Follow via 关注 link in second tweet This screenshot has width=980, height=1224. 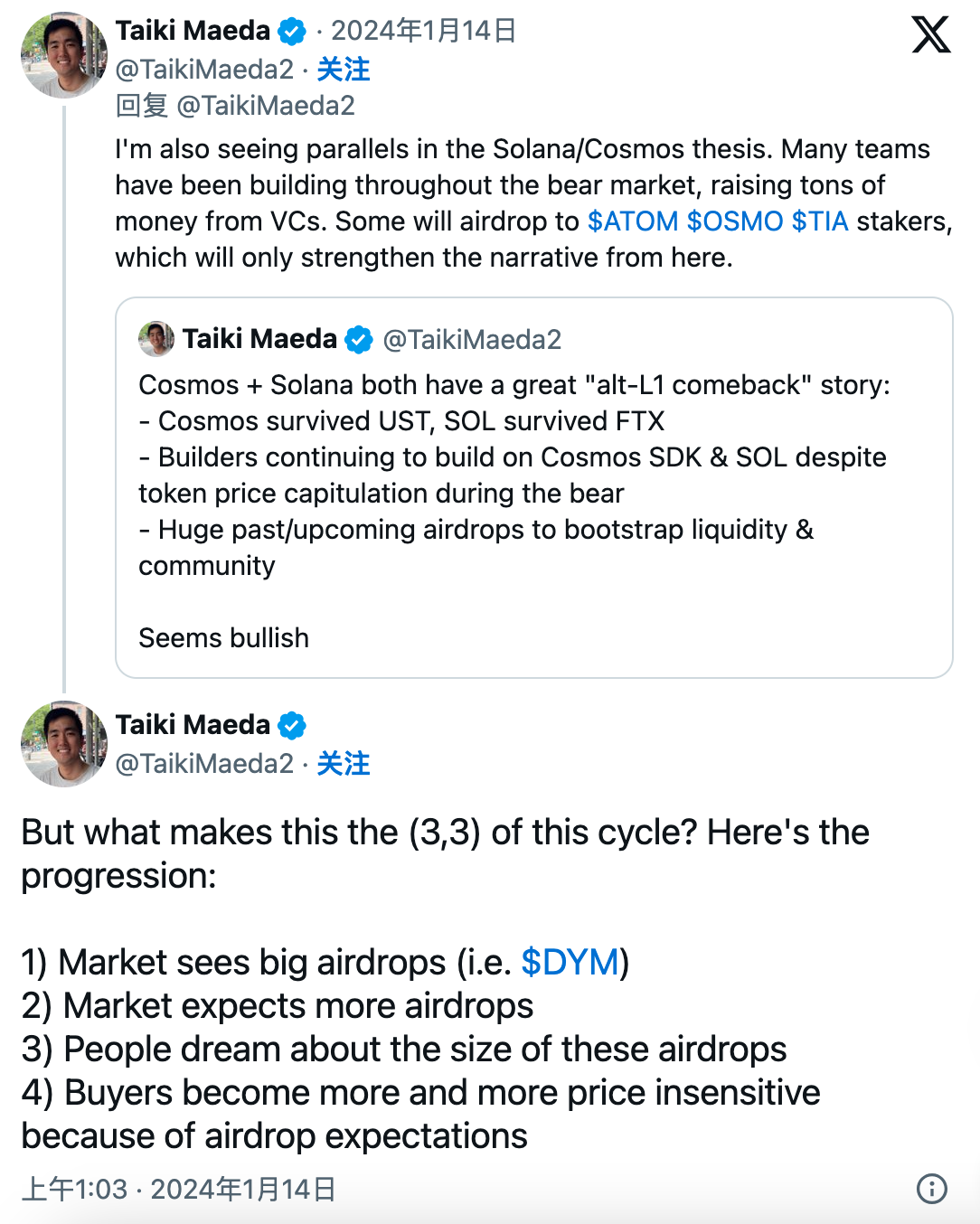coord(344,764)
